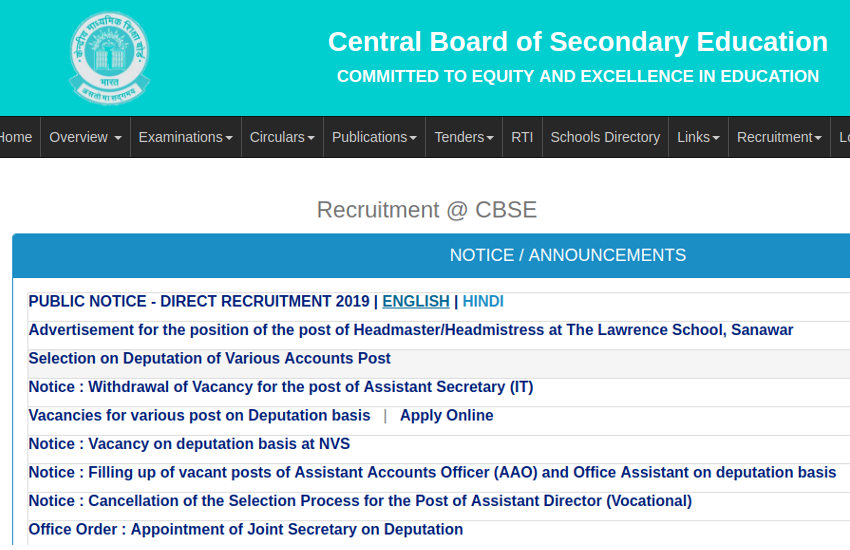Screen dimensions: 850x550
Task: Open the ENGLISH public notice link
Action: (x=415, y=301)
